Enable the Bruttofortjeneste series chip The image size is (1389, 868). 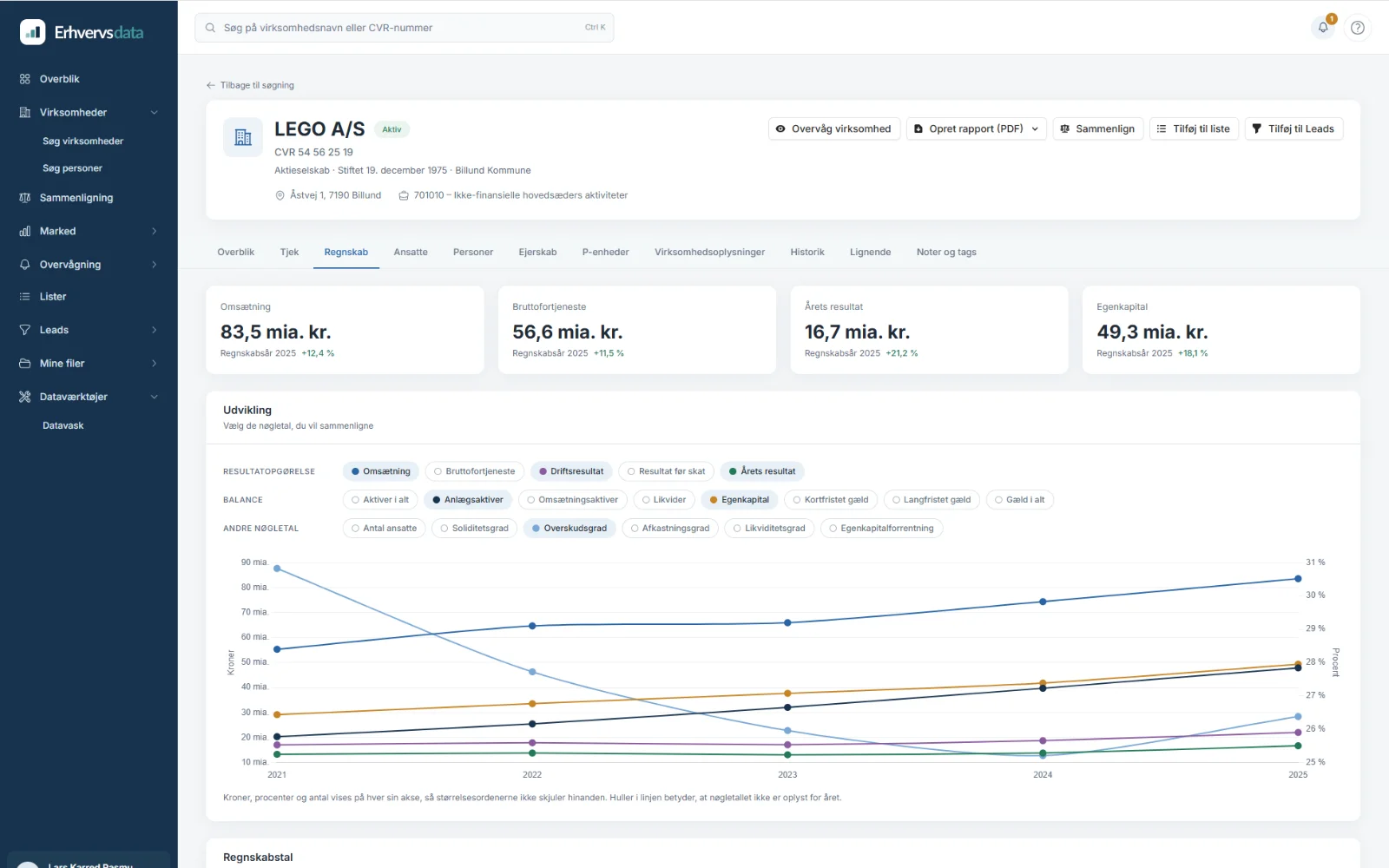coord(475,471)
